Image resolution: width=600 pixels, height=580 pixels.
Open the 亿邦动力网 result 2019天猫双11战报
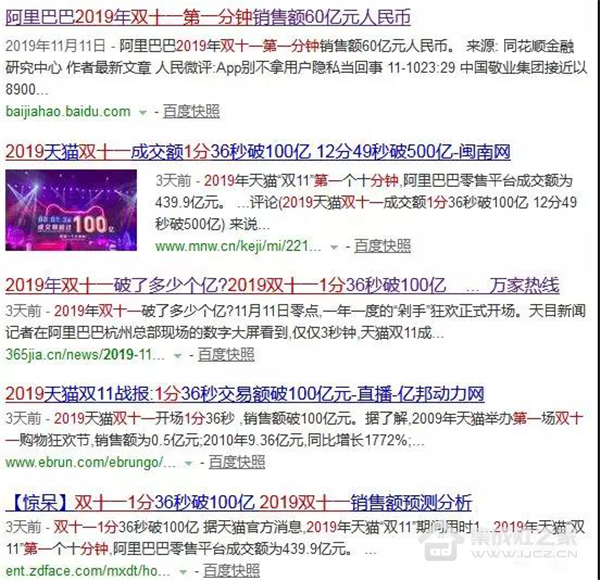[x=245, y=394]
